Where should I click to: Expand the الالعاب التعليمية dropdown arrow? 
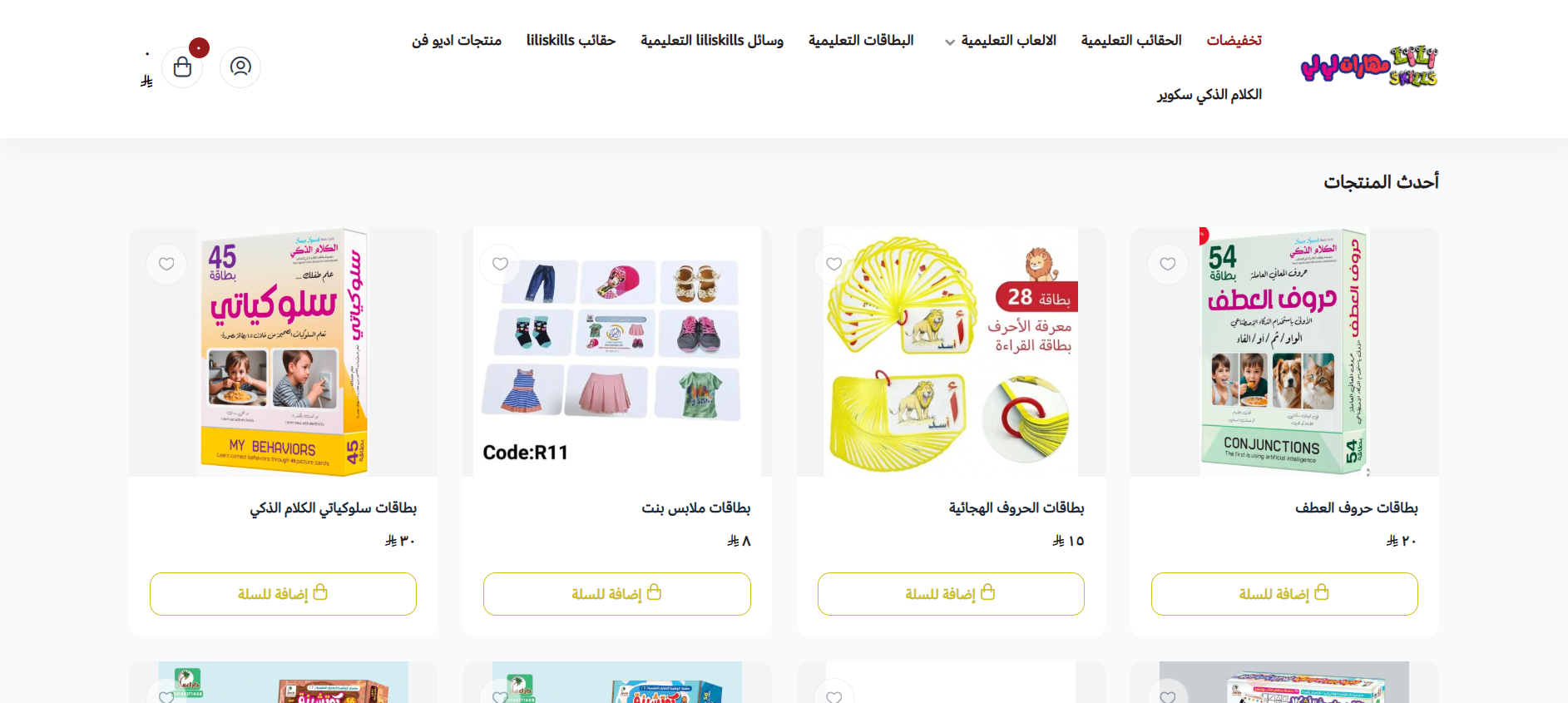click(950, 42)
